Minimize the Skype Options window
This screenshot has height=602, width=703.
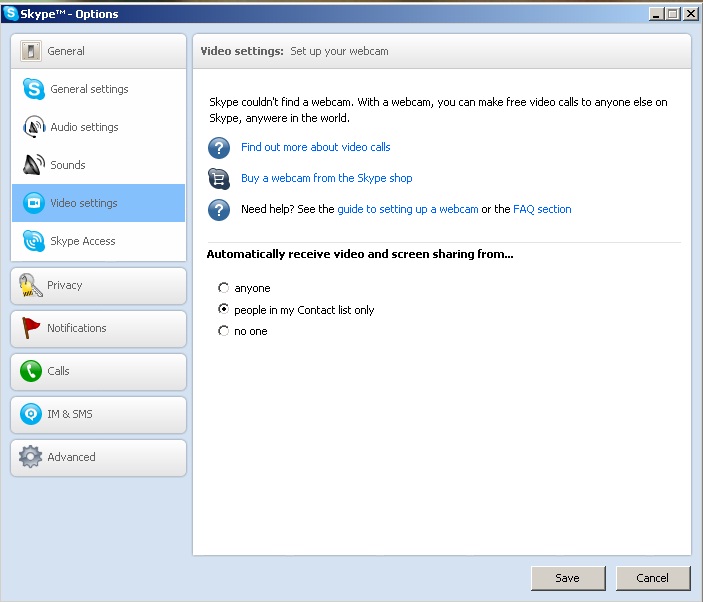pos(656,14)
